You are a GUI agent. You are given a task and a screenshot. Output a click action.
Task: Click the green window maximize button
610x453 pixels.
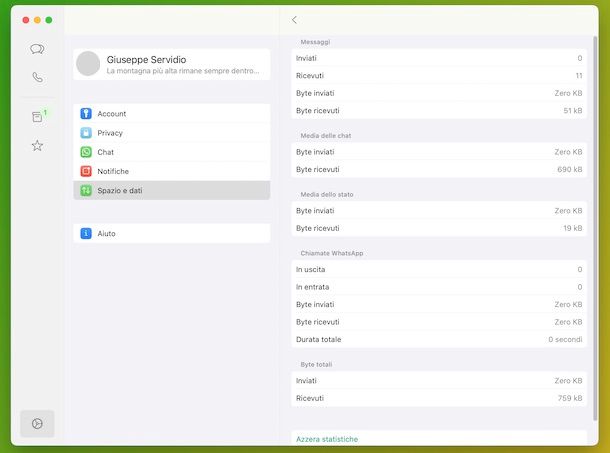[48, 20]
